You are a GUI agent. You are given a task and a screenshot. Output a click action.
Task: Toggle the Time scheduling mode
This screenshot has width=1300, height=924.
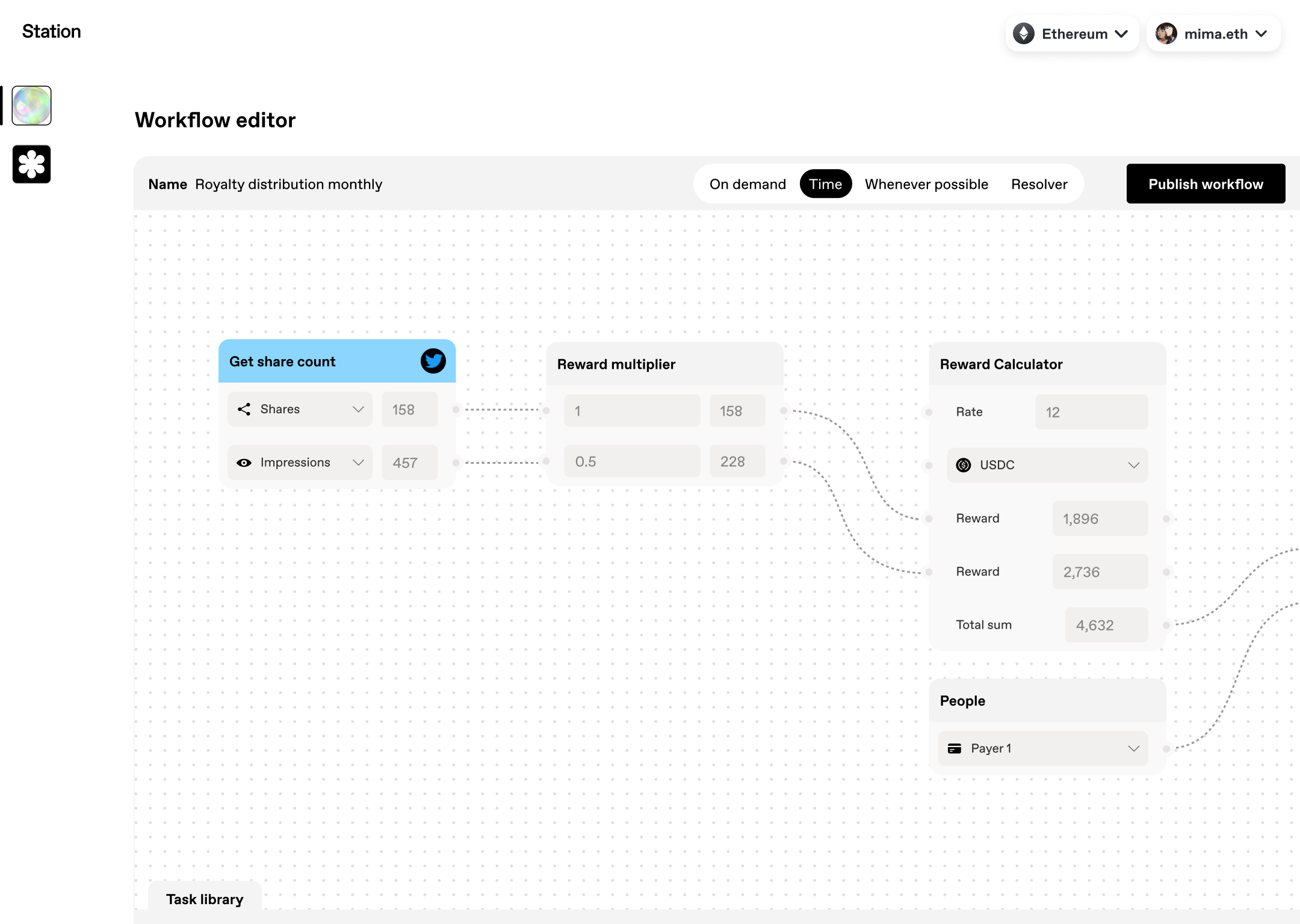(825, 184)
